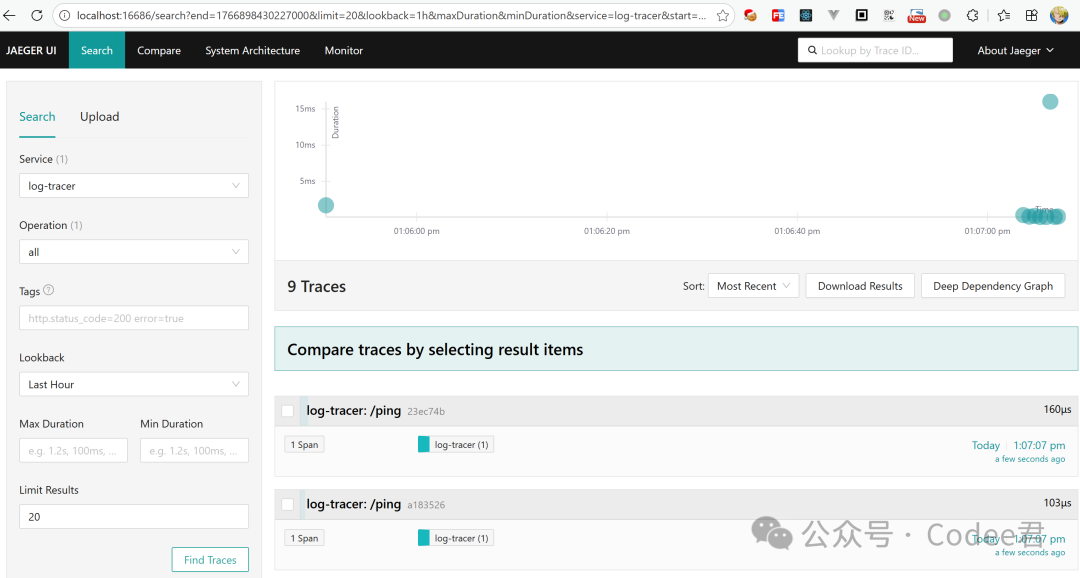1080x578 pixels.
Task: Click the 9 Traces heading
Action: tap(317, 287)
